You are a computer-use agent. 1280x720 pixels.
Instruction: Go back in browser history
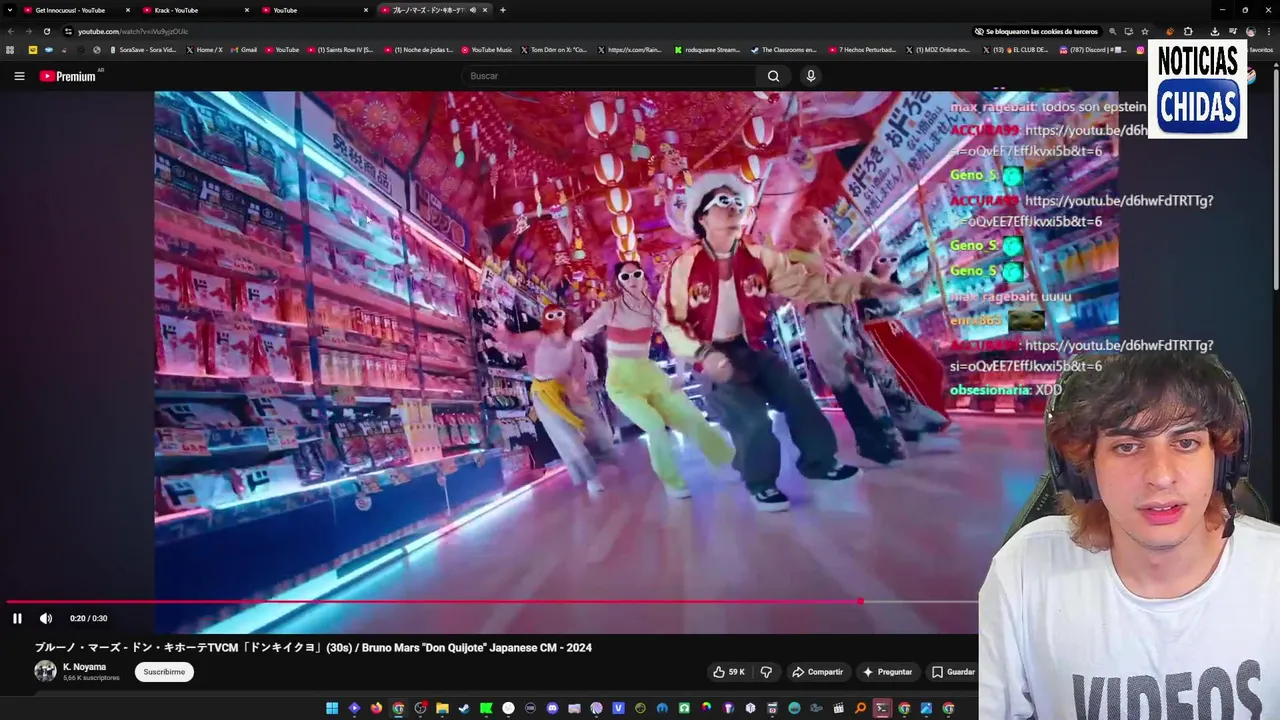tap(10, 31)
